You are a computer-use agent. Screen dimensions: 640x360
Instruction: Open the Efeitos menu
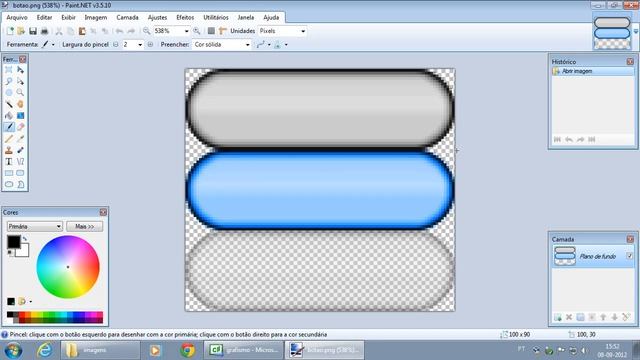click(185, 18)
